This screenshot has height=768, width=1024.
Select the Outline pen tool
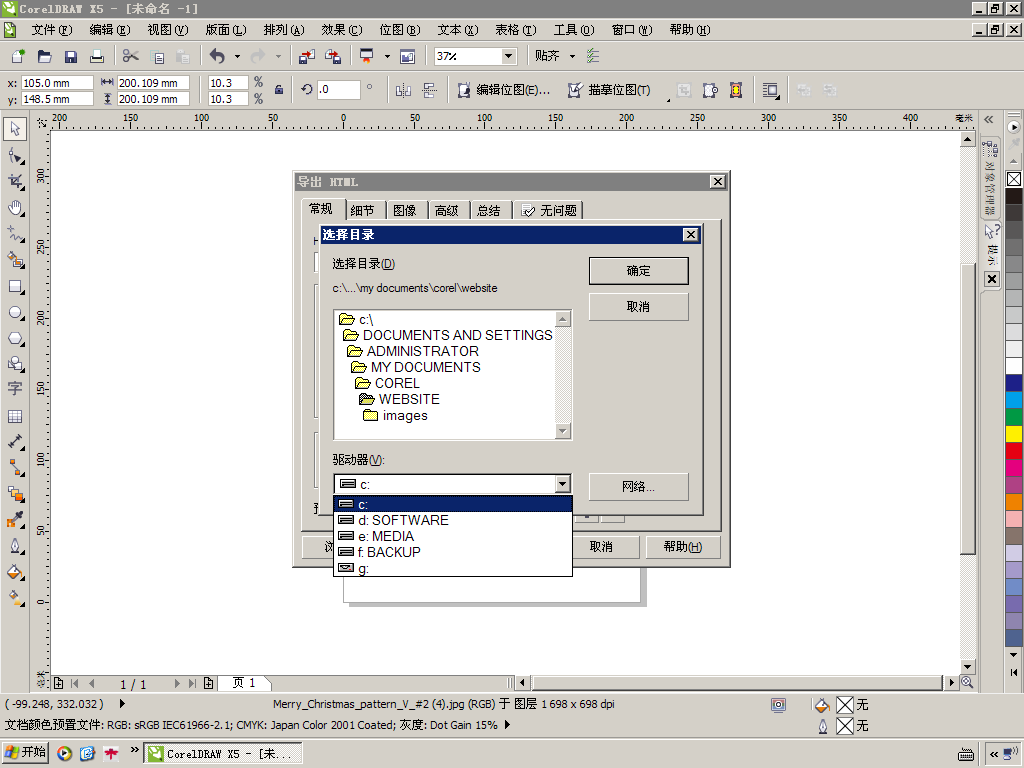[15, 546]
